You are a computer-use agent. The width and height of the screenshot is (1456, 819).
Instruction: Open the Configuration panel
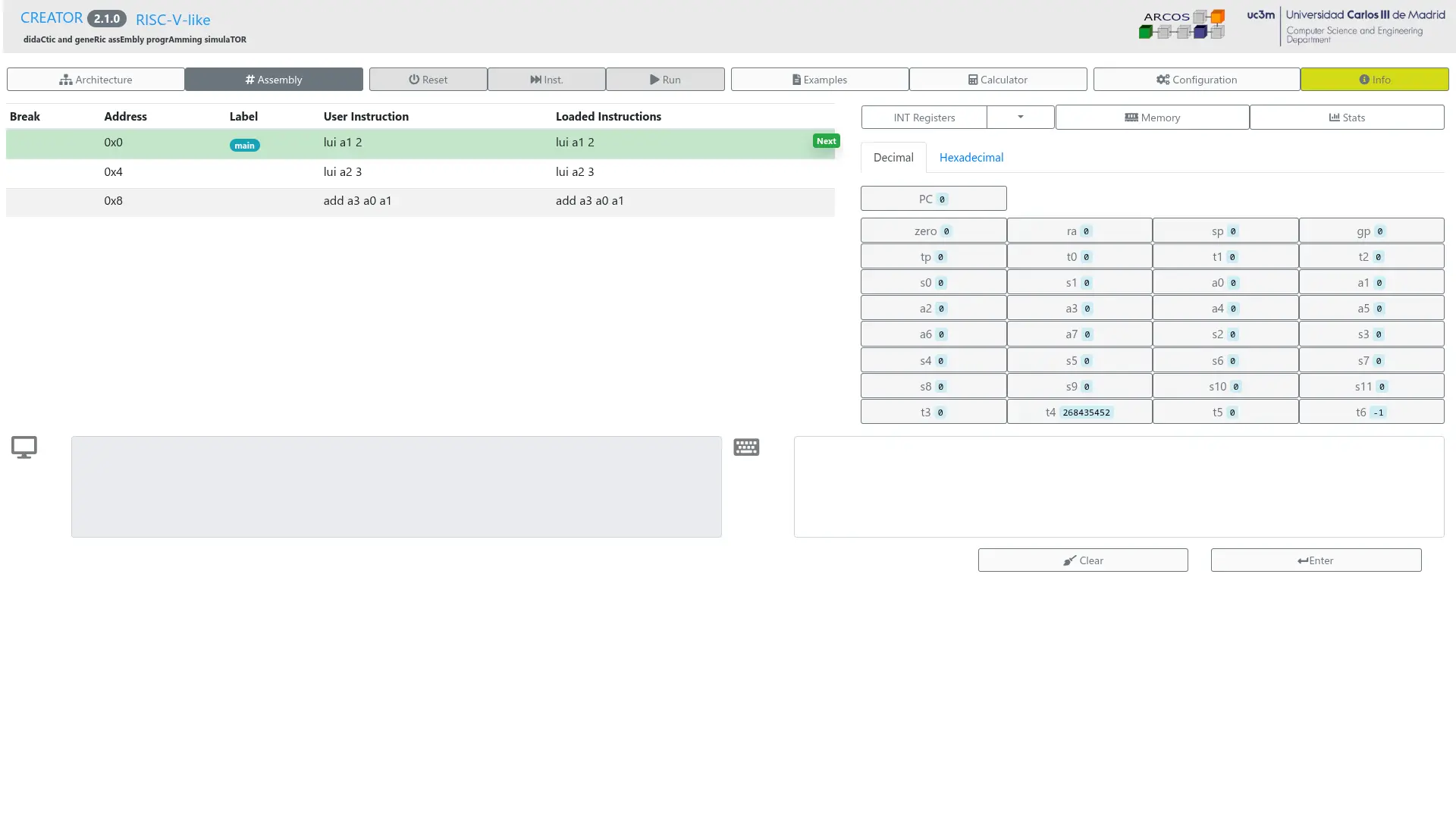[1197, 80]
